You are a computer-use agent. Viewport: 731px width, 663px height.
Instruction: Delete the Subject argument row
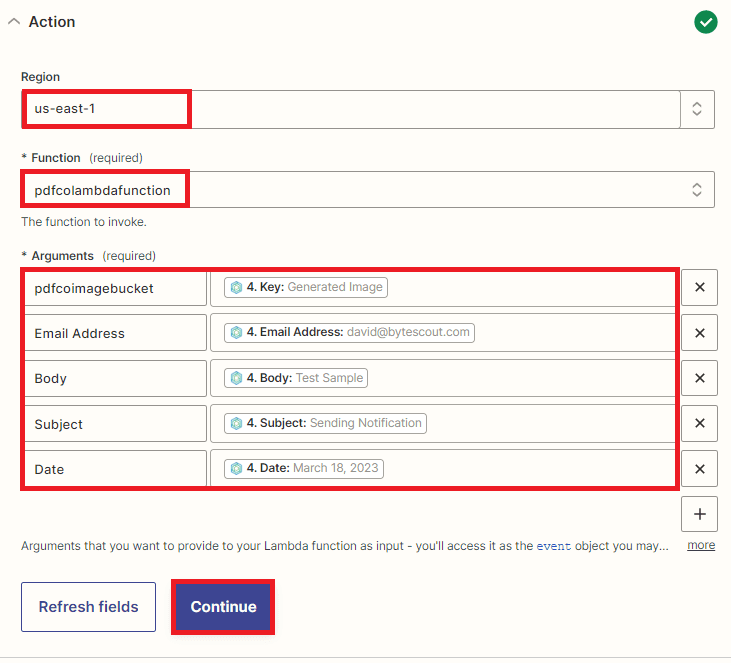point(699,423)
